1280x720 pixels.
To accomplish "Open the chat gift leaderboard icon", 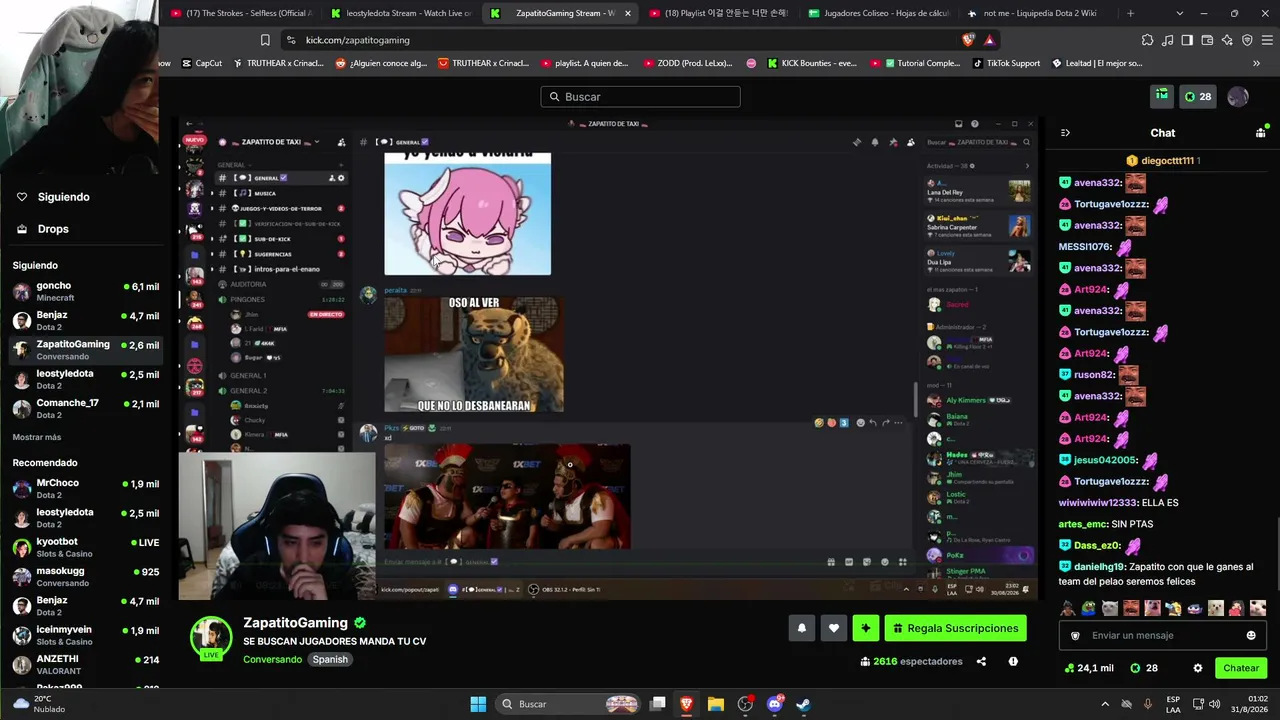I will coord(1261,132).
